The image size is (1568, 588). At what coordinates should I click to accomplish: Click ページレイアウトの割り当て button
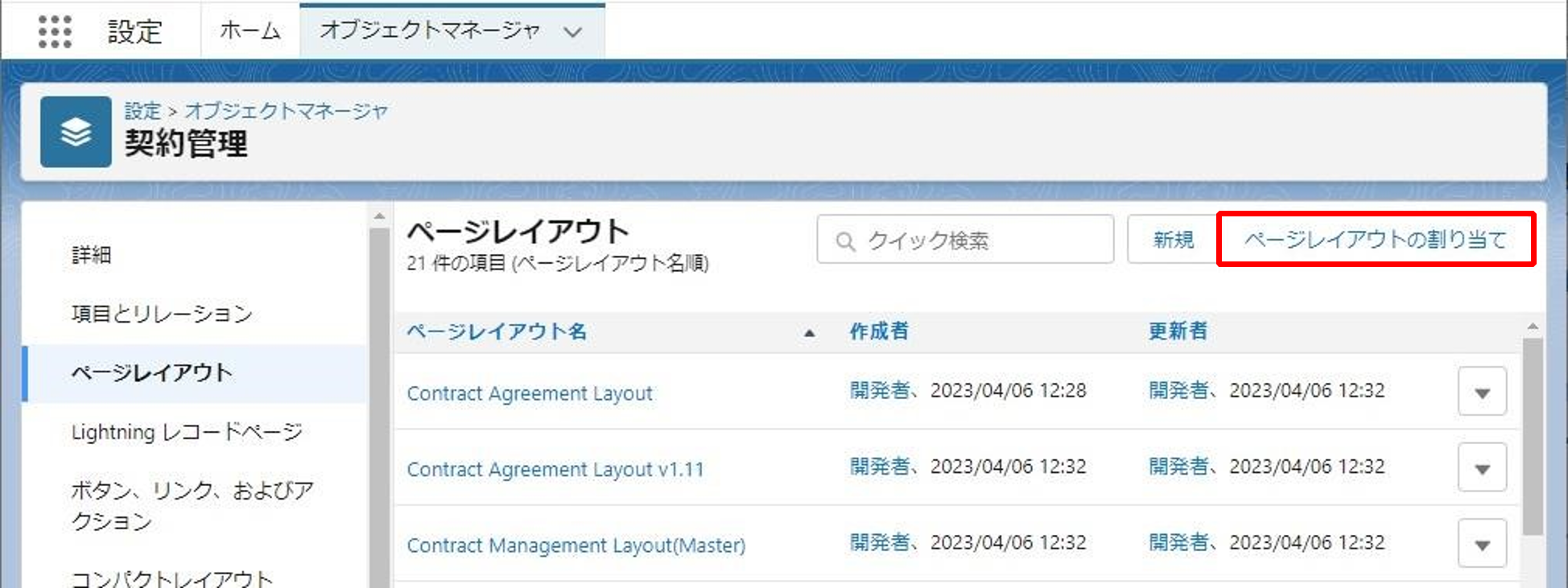click(x=1375, y=240)
